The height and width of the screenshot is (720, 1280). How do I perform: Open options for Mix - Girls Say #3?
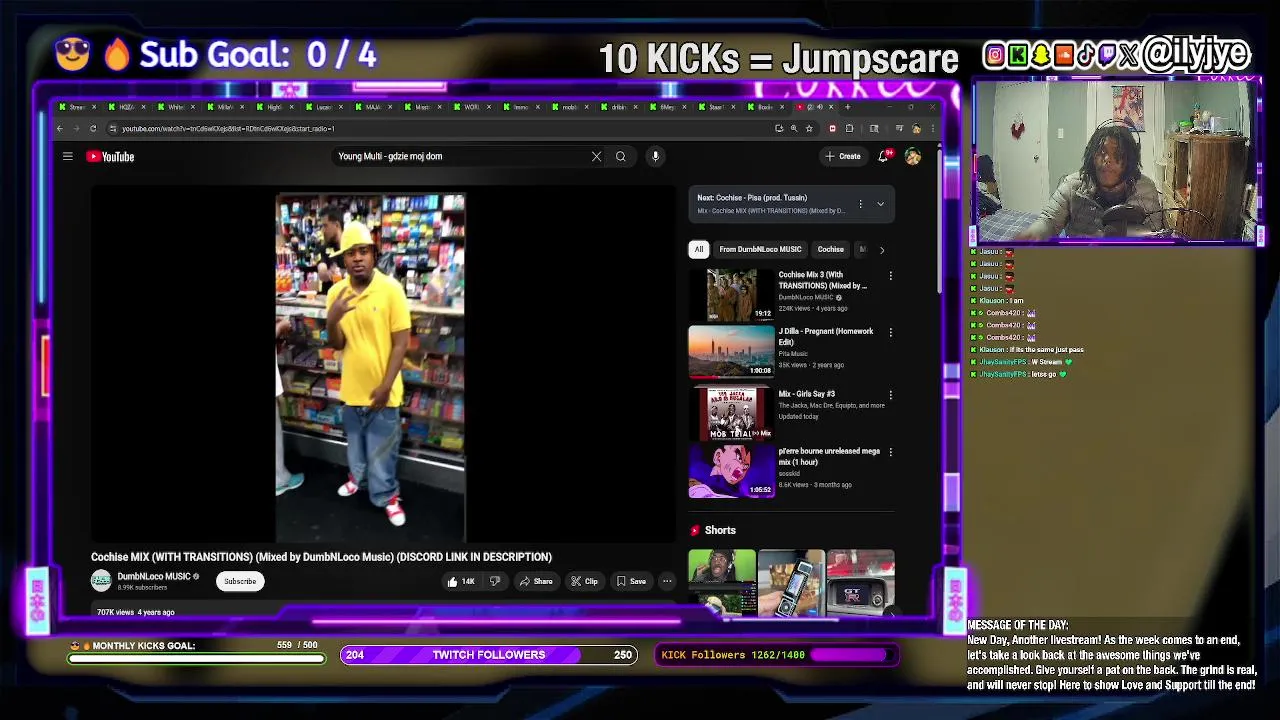point(890,395)
